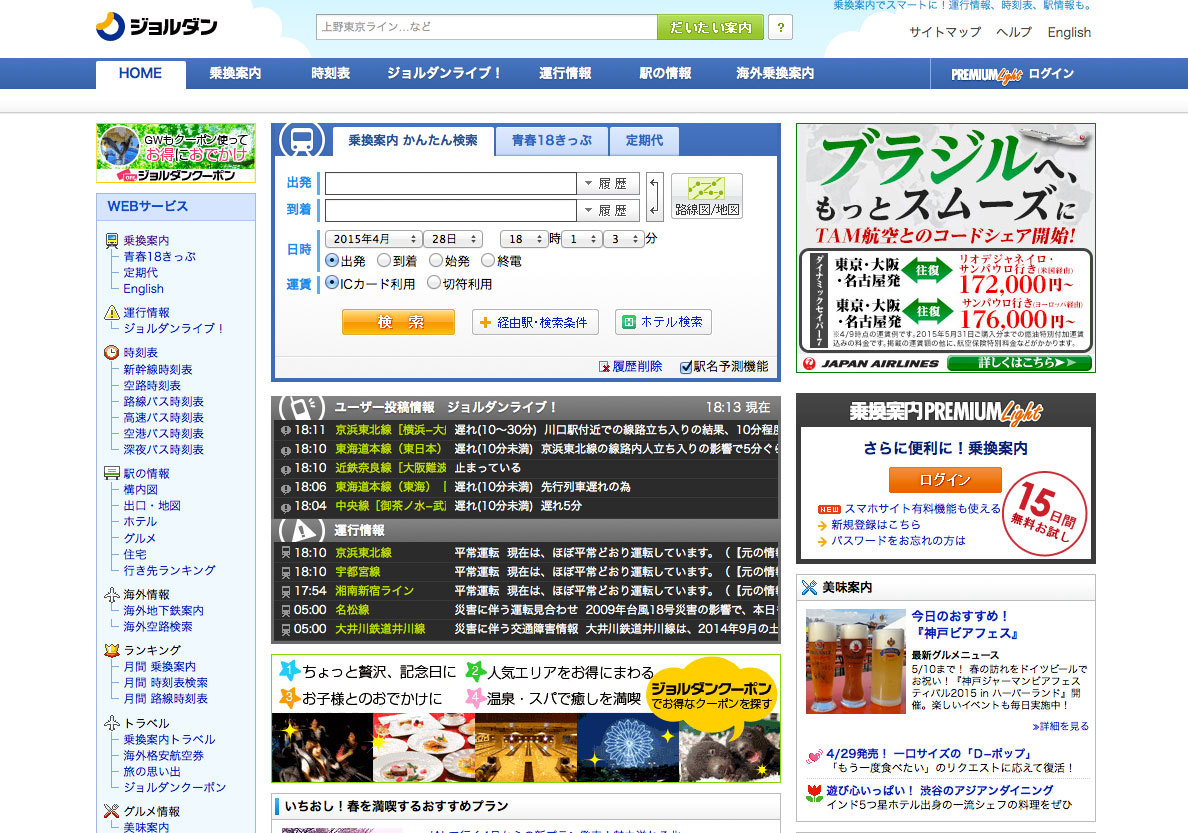Open the ジョルダンクーポン GW banner in sidebar
The image size is (1188, 833).
[x=176, y=153]
